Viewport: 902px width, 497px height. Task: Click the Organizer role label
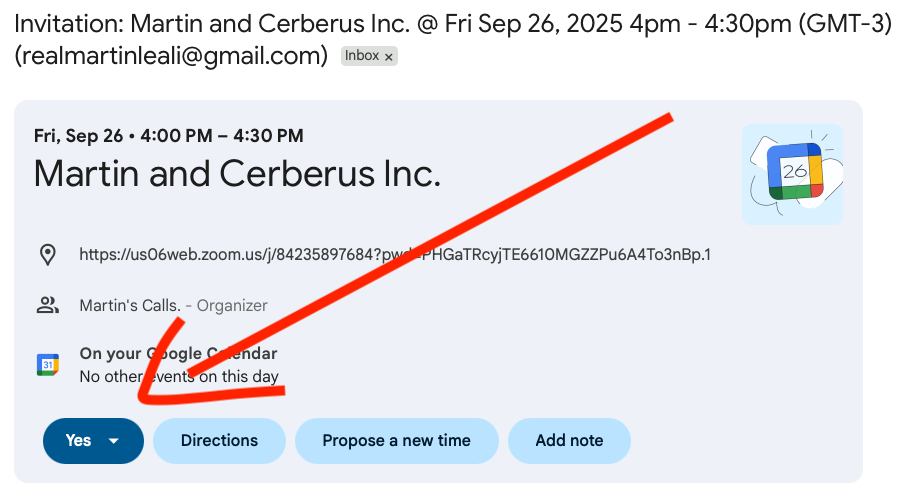[x=232, y=306]
